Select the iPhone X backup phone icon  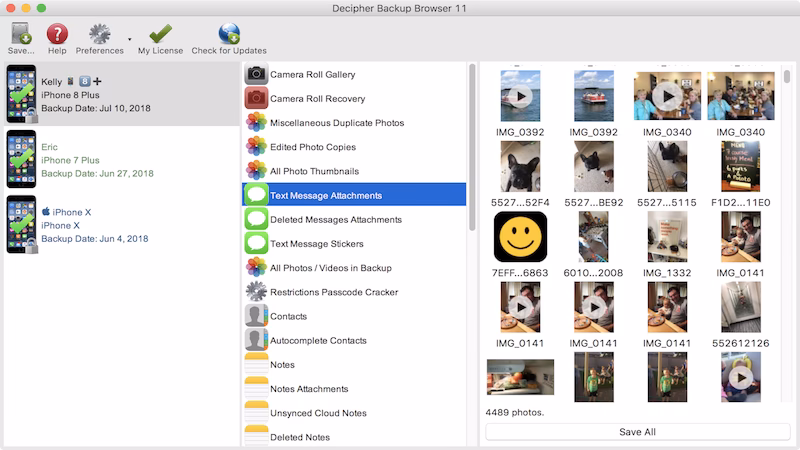coord(21,224)
